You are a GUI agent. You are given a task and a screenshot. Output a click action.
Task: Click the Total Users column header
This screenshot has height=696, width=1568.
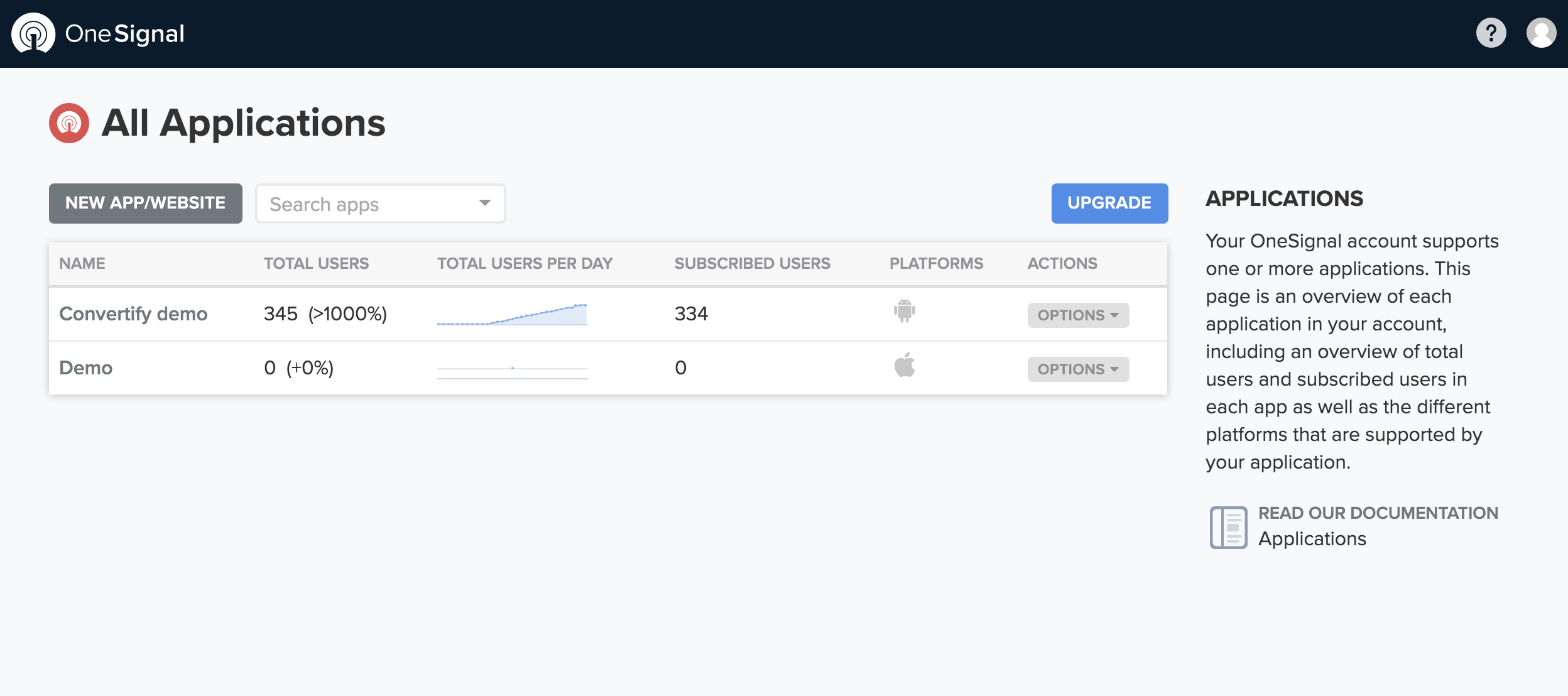316,264
